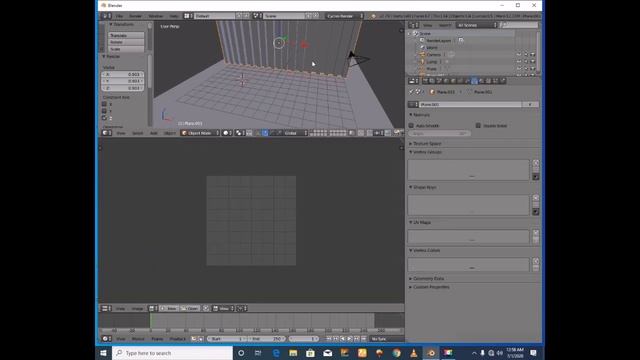Toggle visibility eye for Camera in outliner
The height and width of the screenshot is (360, 640).
pyautogui.click(x=519, y=54)
